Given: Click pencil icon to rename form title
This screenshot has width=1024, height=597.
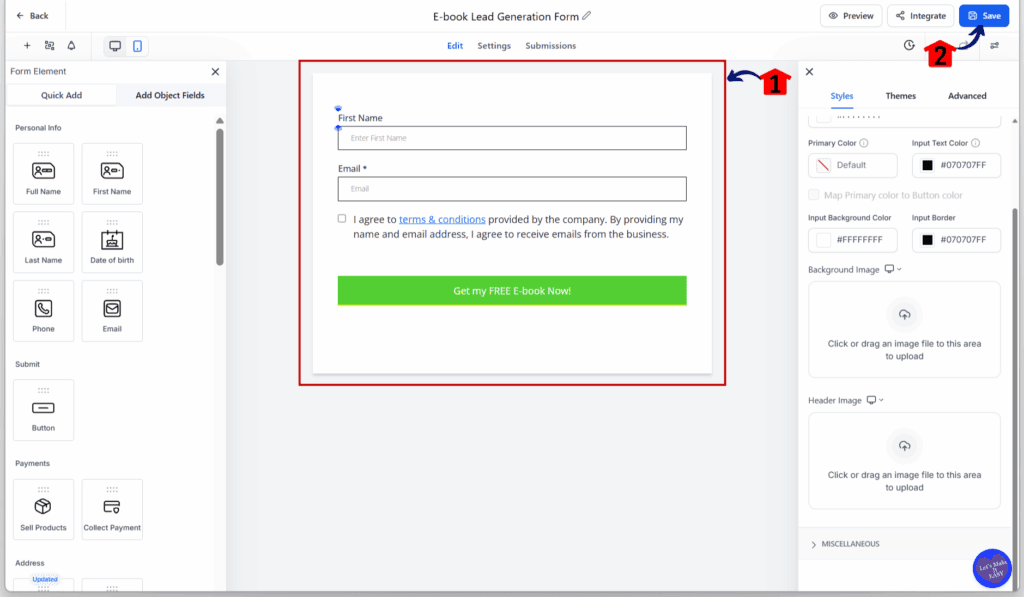Looking at the screenshot, I should pyautogui.click(x=587, y=16).
